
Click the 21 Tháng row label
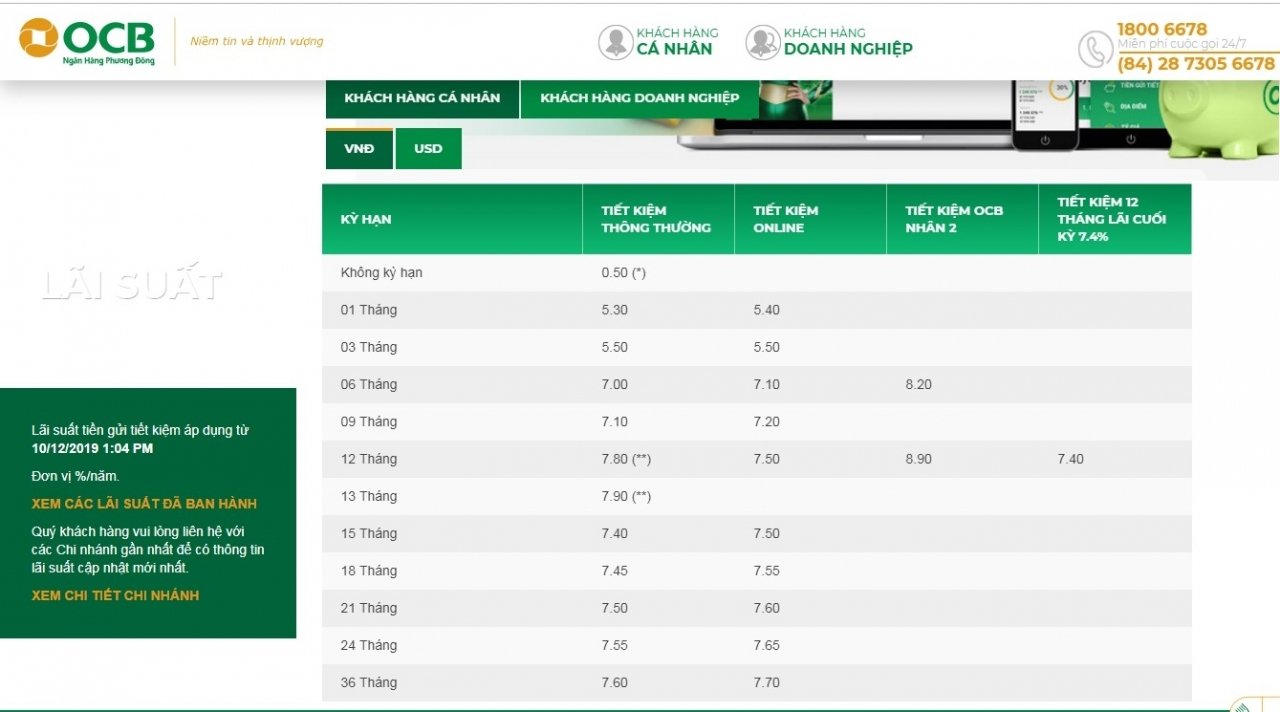pyautogui.click(x=368, y=608)
